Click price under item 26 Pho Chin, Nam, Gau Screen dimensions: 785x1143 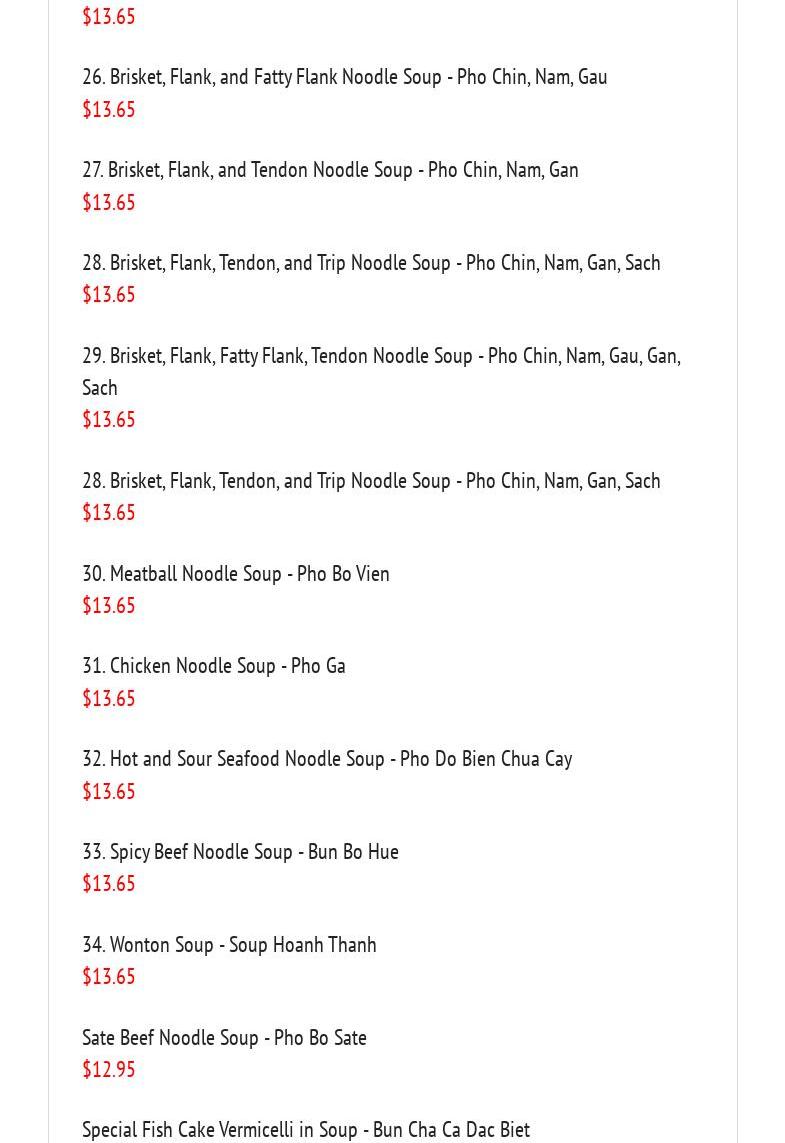109,109
